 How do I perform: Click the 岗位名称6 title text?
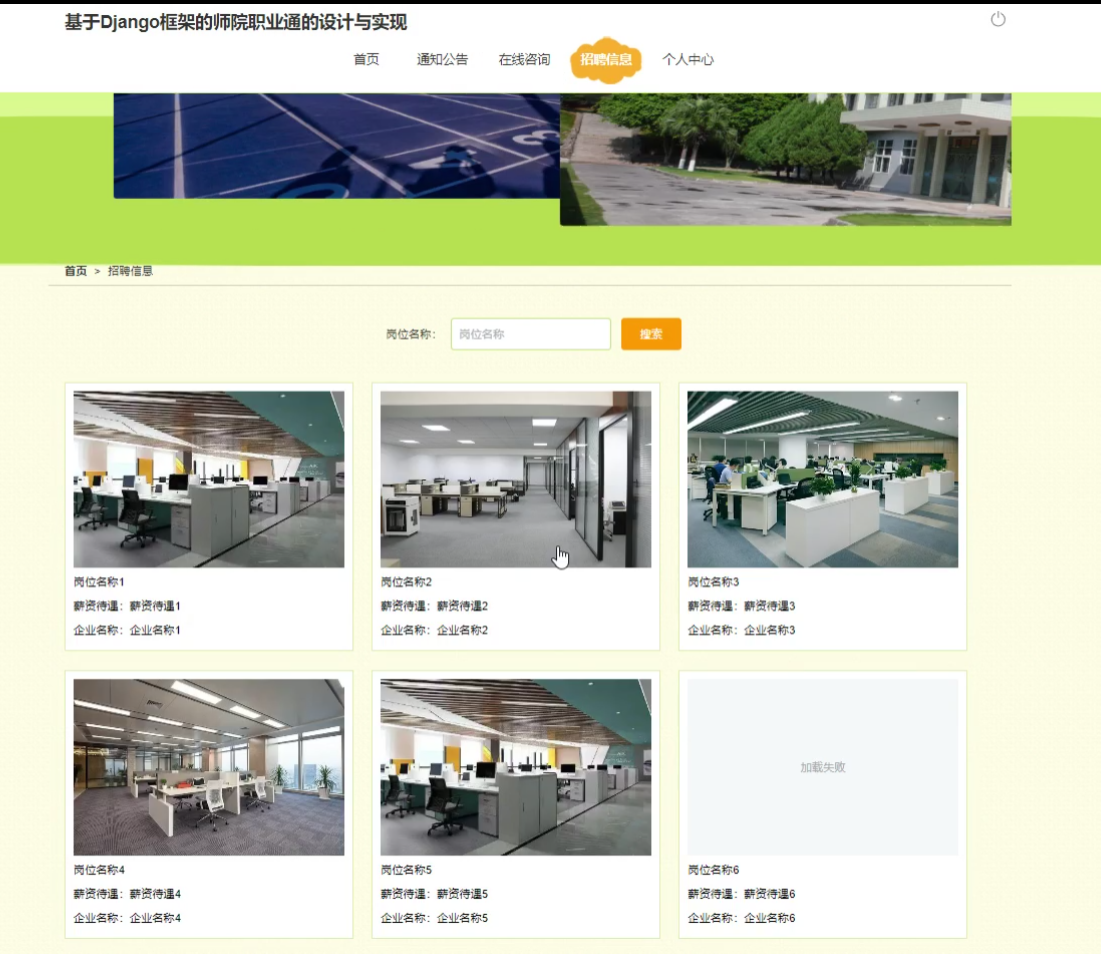tap(714, 870)
